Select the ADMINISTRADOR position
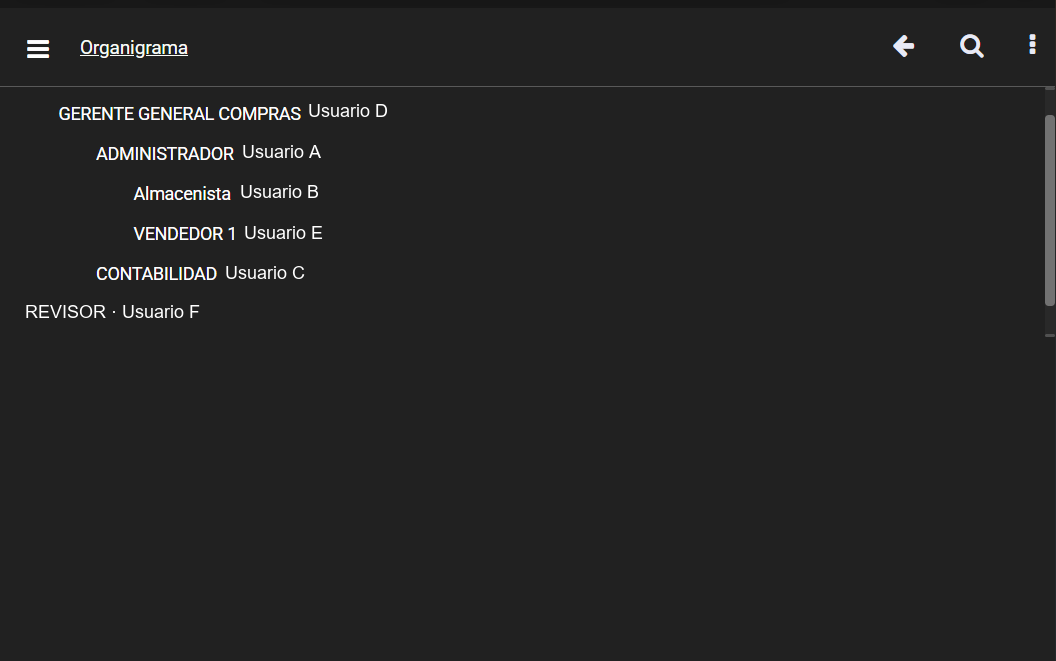1056x661 pixels. pos(165,154)
